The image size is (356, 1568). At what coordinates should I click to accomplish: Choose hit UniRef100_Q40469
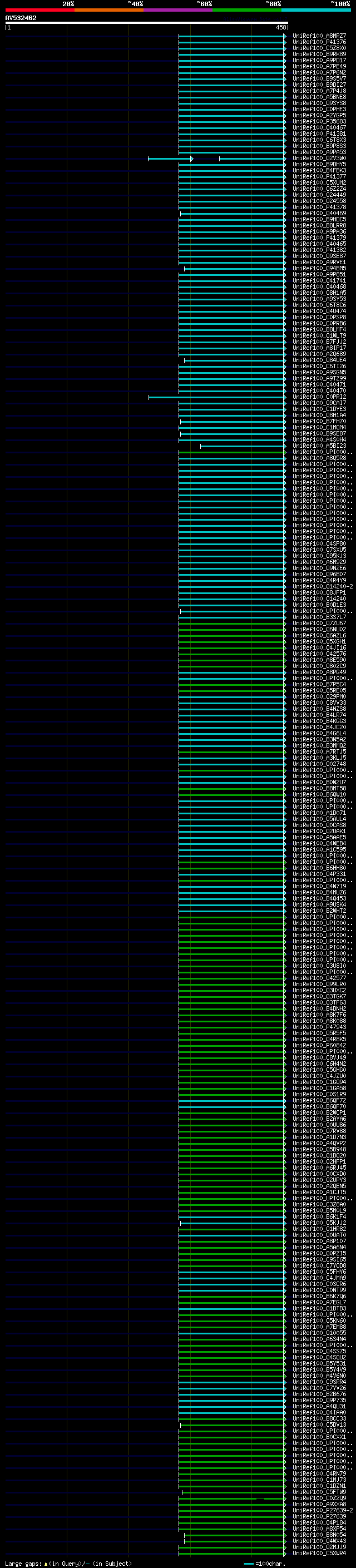pos(319,214)
